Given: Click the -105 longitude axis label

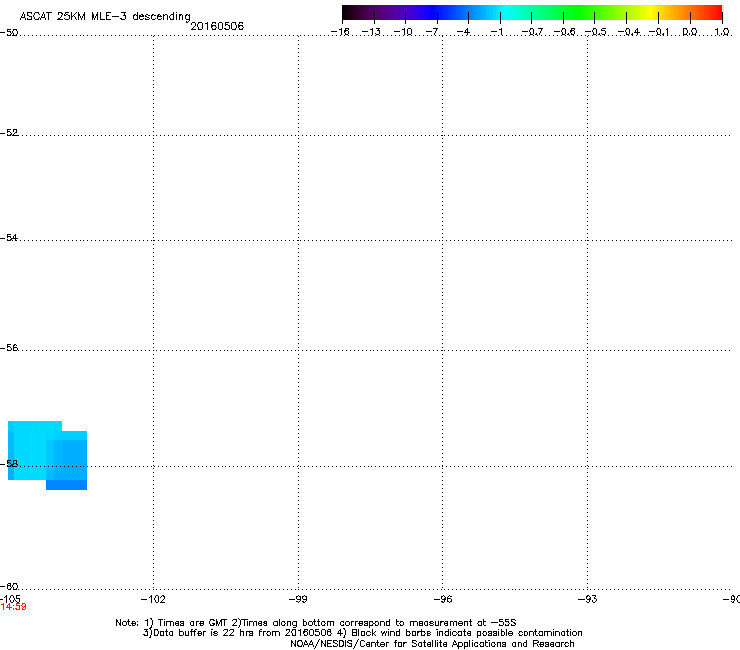Looking at the screenshot, I should (x=10, y=599).
